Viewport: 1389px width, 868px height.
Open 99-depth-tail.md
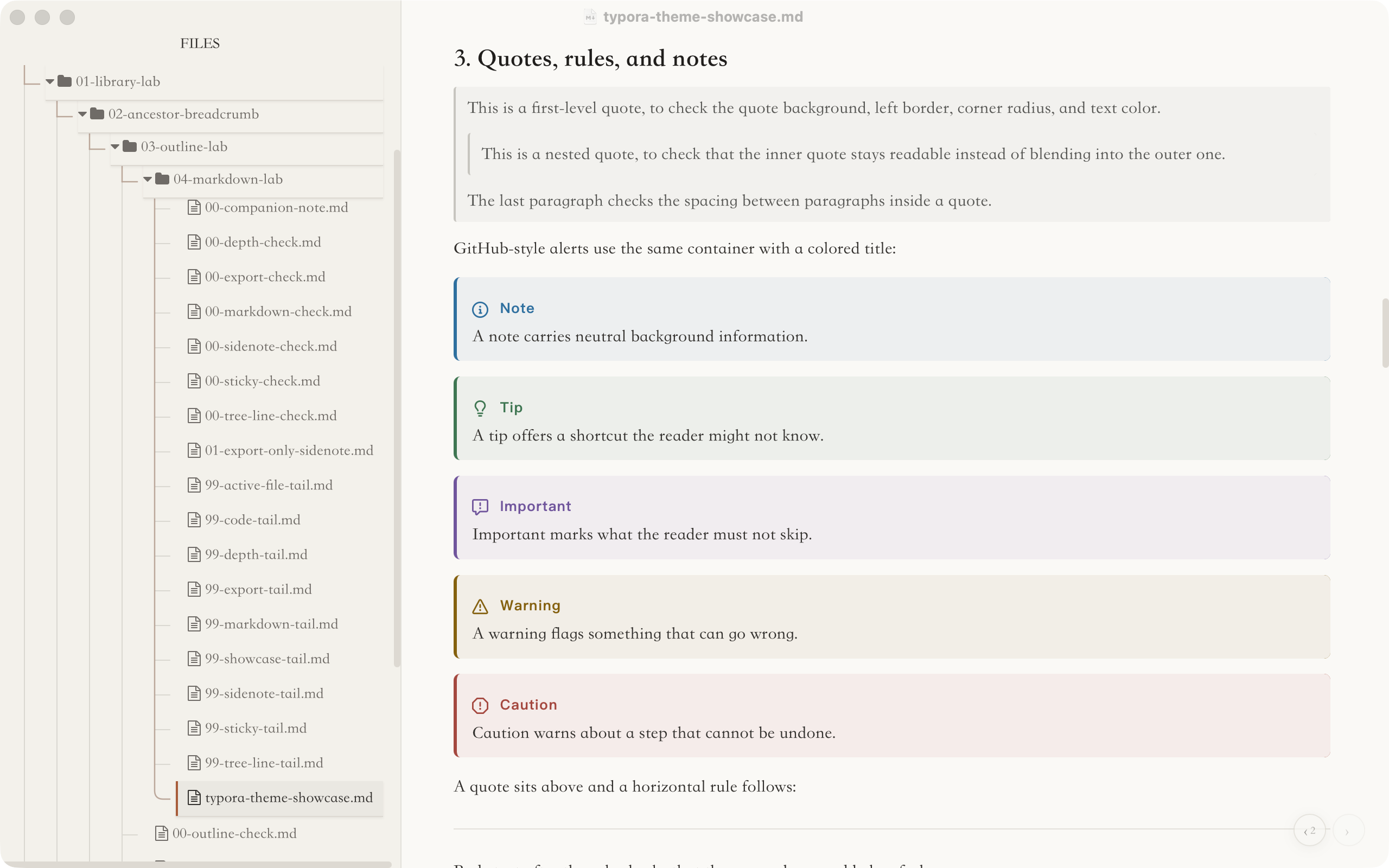click(x=256, y=554)
